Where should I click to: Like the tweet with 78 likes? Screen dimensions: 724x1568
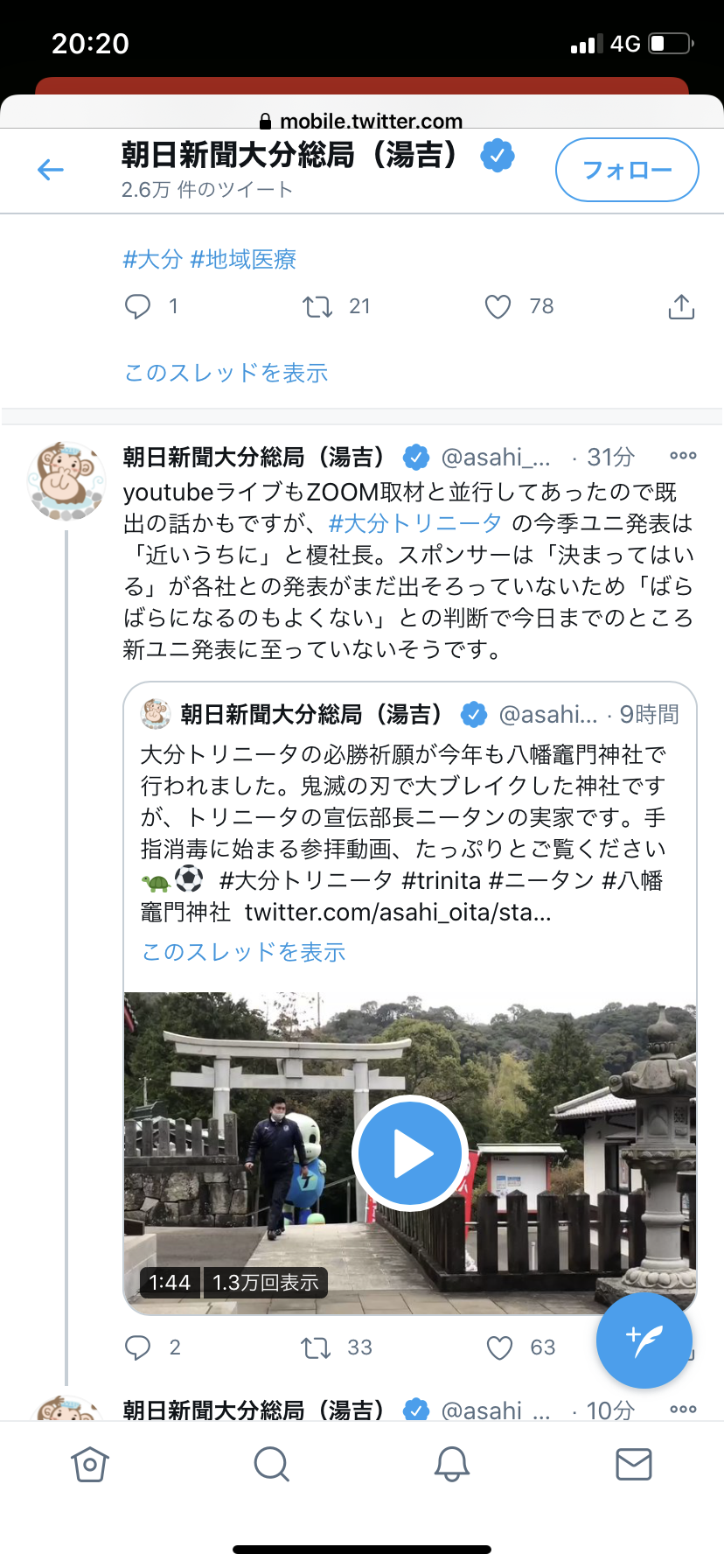(x=498, y=306)
